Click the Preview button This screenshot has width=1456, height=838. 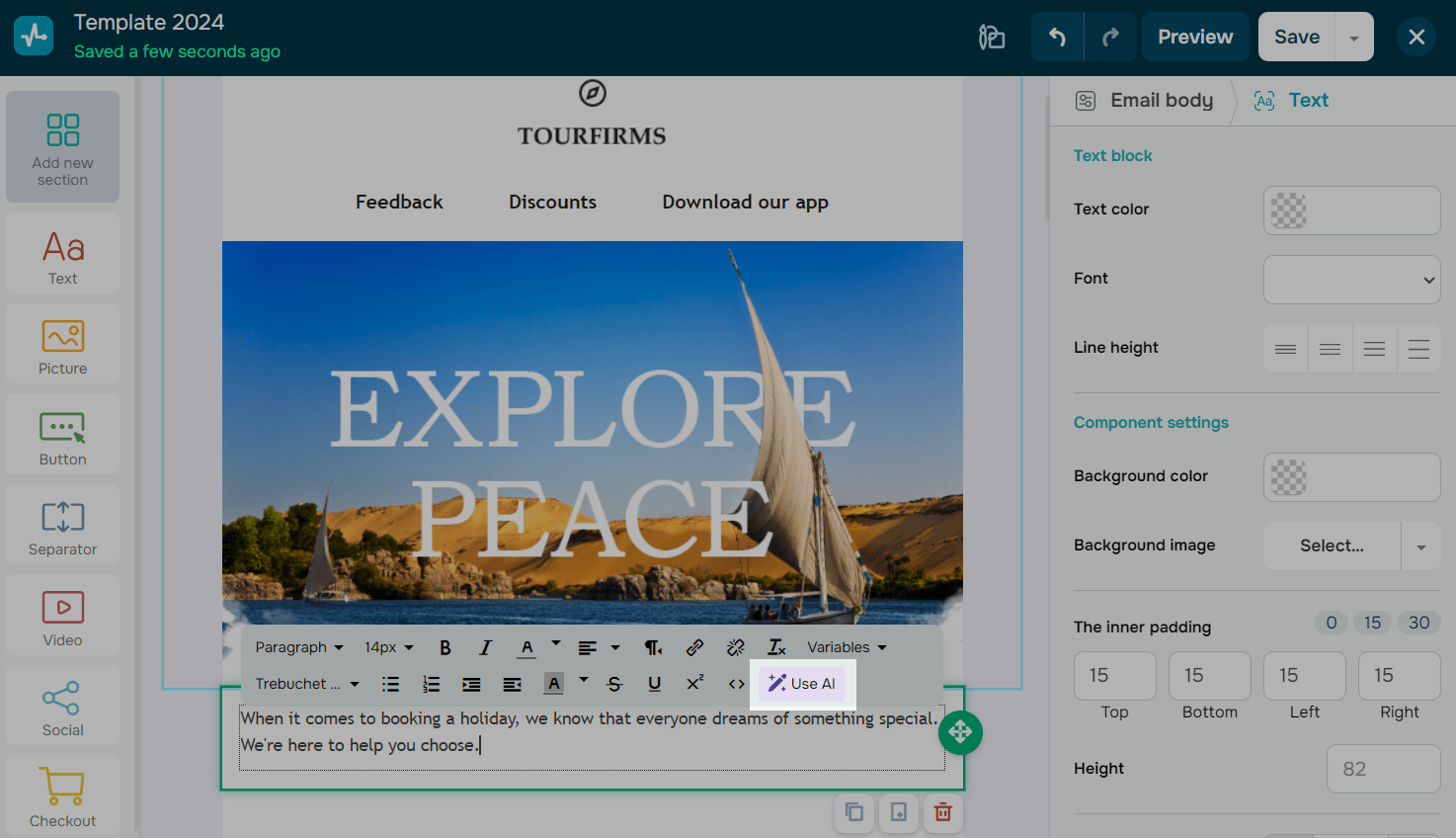[1195, 37]
